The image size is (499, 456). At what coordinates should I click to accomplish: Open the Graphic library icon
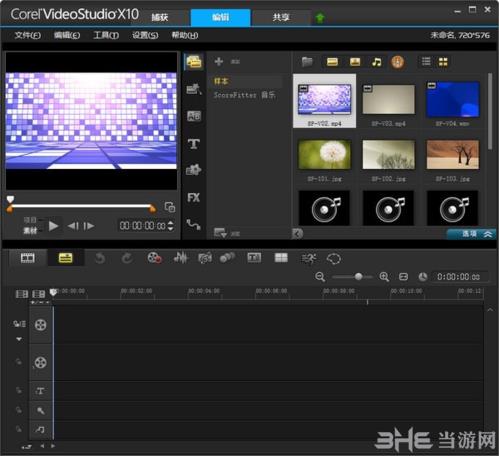(x=194, y=170)
